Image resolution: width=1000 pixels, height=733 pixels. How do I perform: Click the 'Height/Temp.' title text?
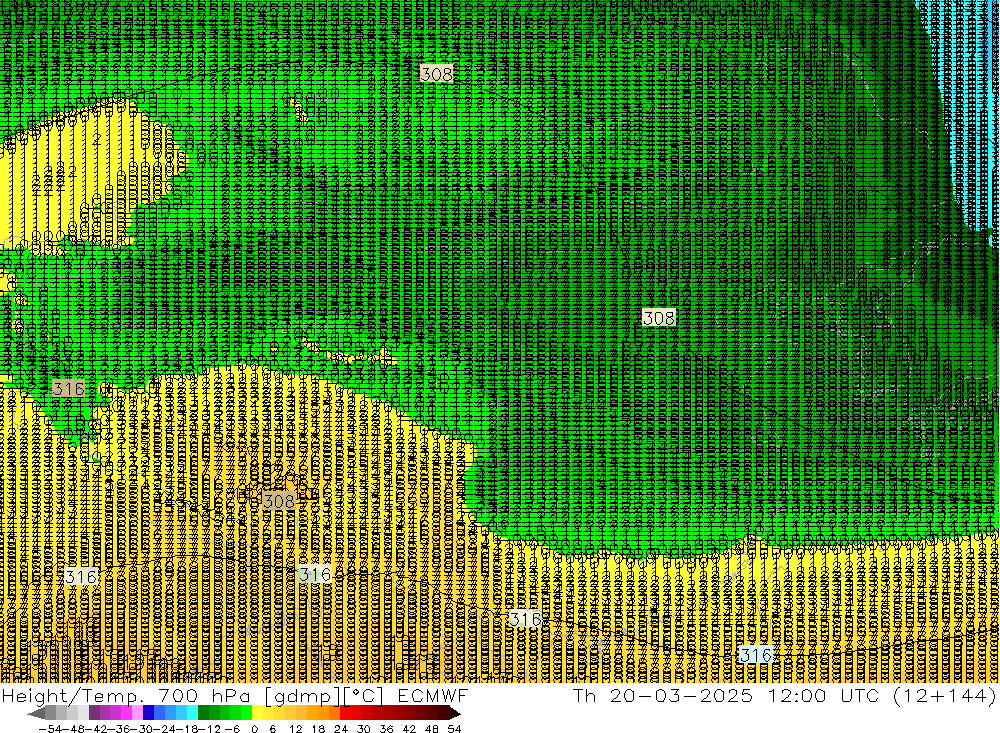(73, 695)
